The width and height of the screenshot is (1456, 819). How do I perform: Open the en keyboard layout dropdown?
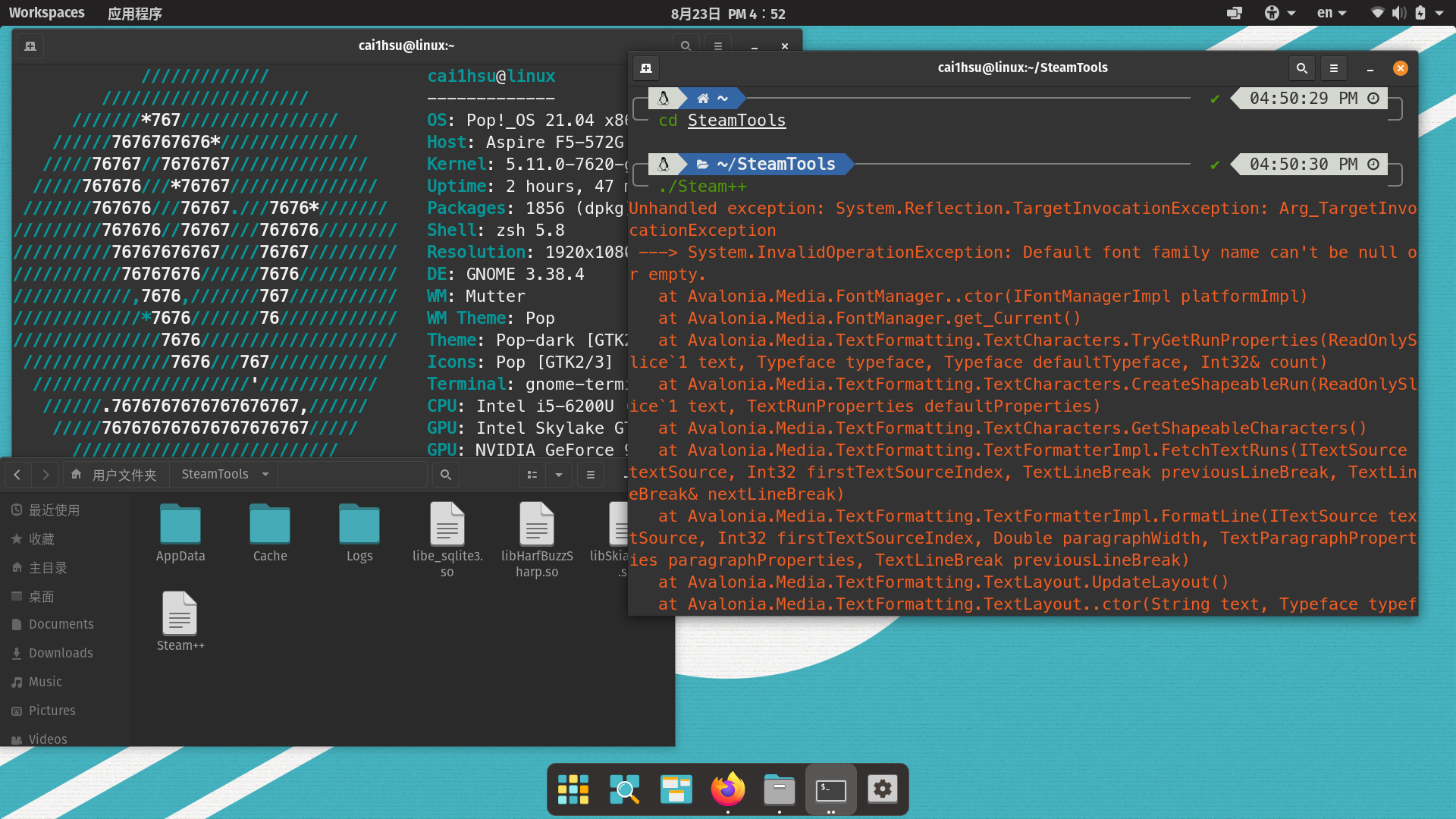[1330, 13]
